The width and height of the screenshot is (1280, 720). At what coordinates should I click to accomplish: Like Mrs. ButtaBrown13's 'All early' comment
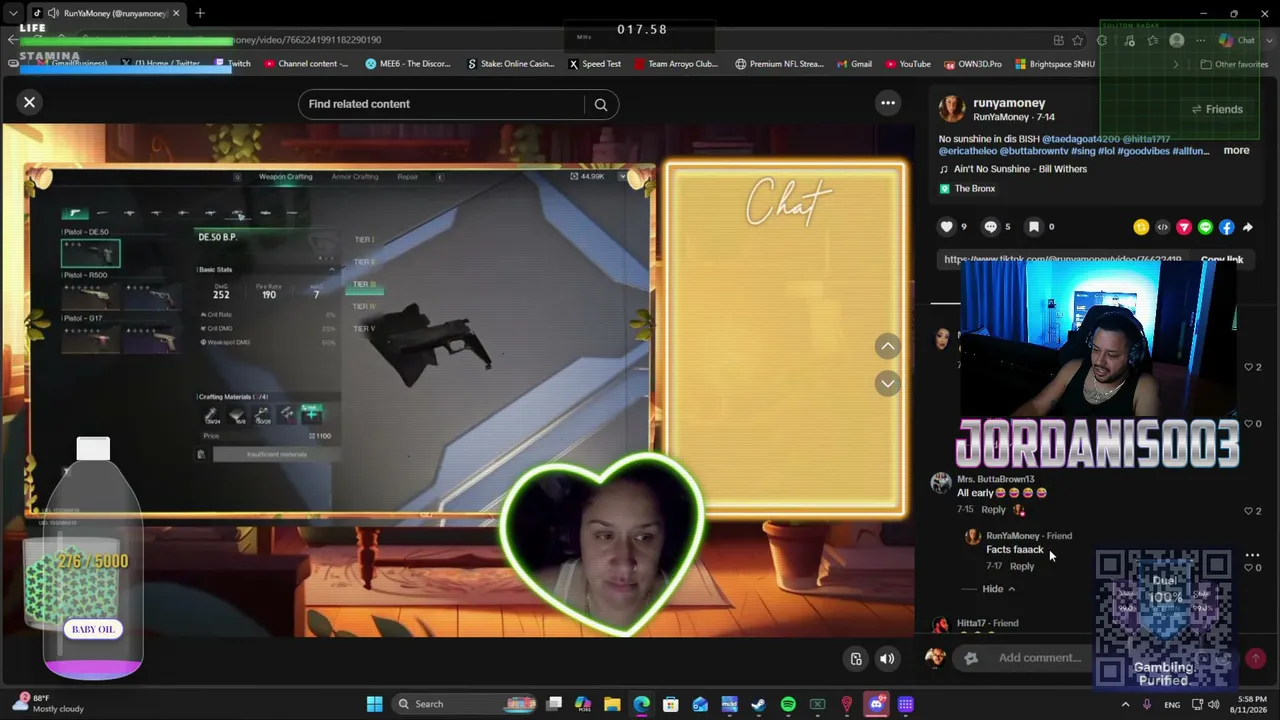tap(1248, 510)
